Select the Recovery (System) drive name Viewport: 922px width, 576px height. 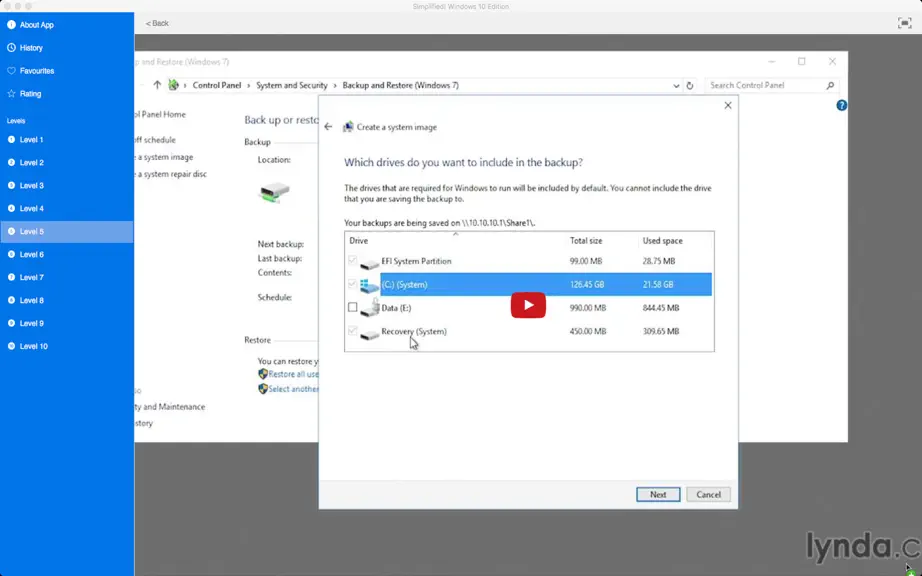(414, 331)
